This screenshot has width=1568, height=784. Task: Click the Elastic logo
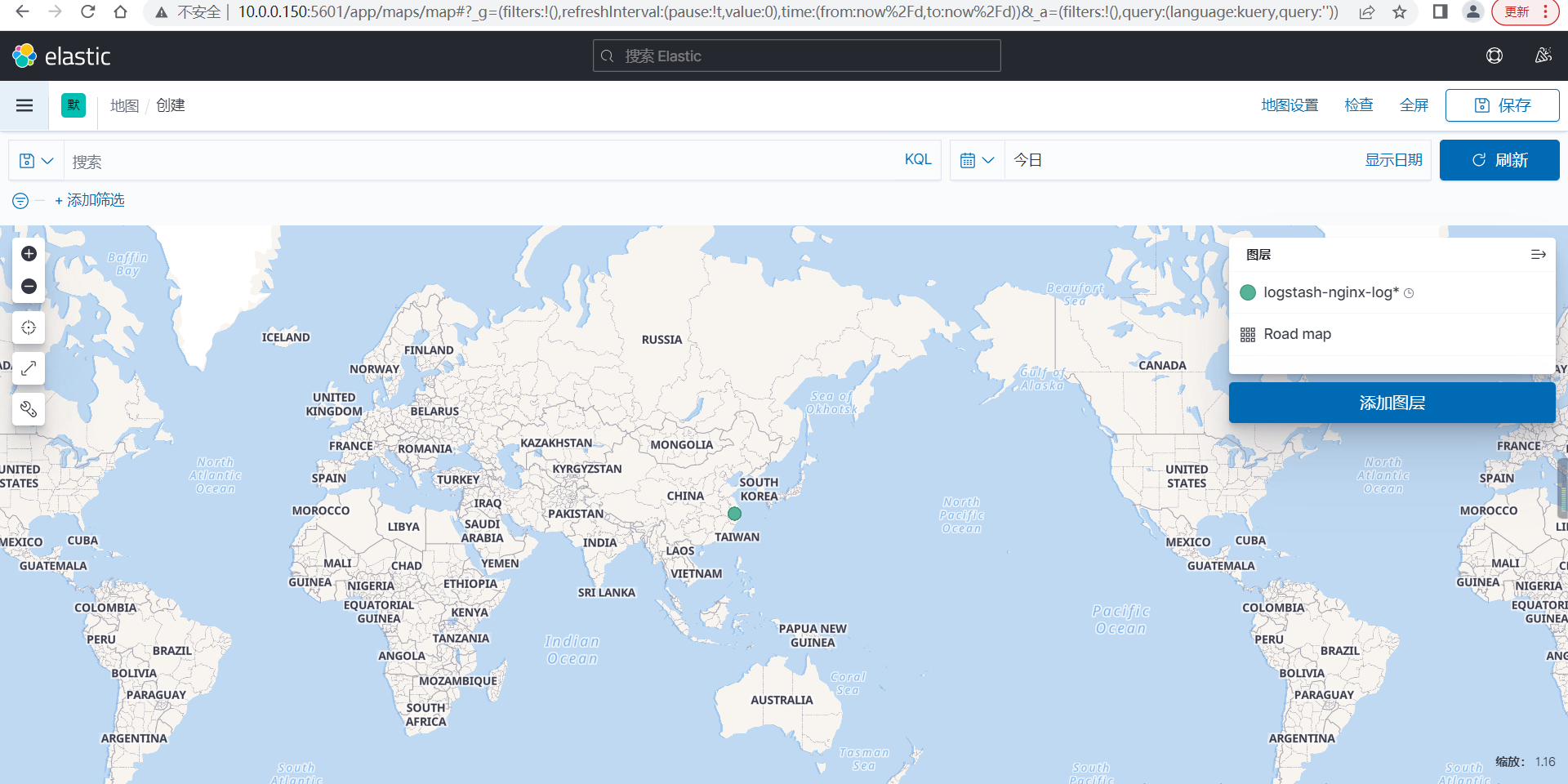coord(61,56)
